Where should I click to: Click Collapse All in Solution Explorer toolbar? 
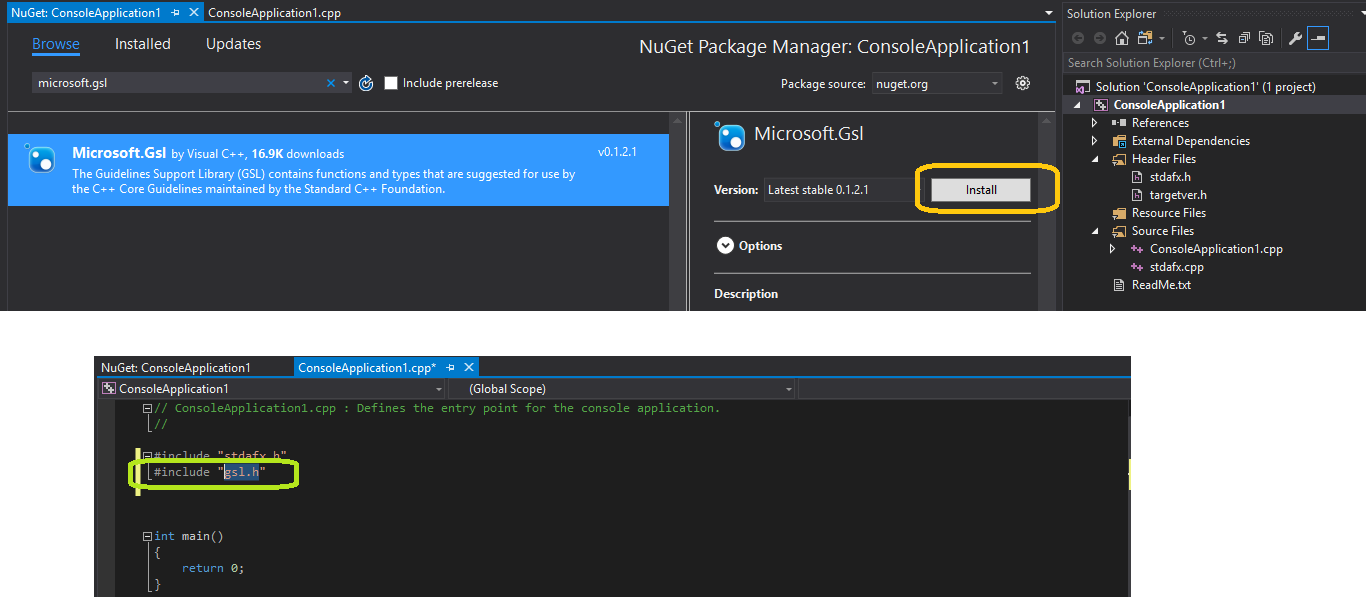pos(1244,38)
